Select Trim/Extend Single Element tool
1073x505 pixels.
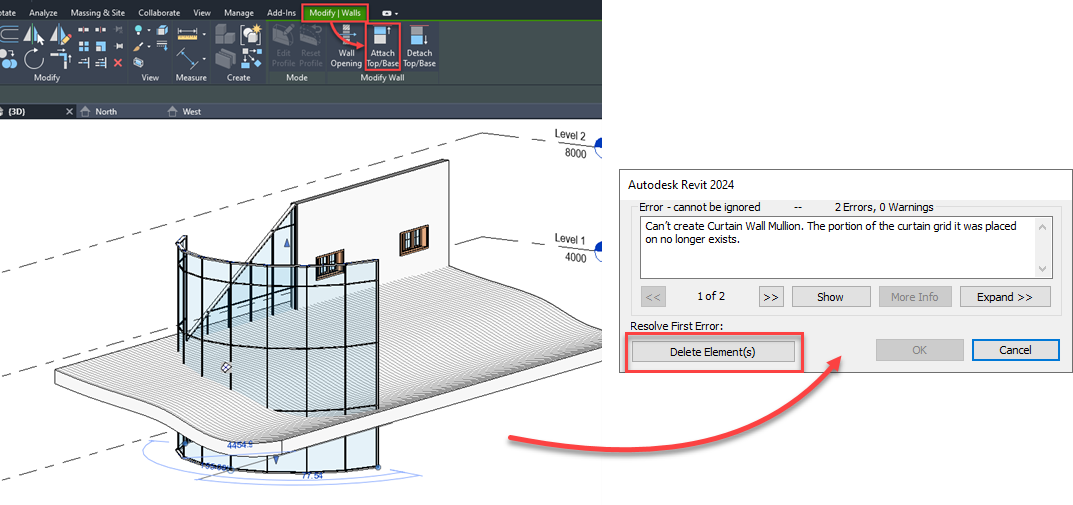click(83, 62)
